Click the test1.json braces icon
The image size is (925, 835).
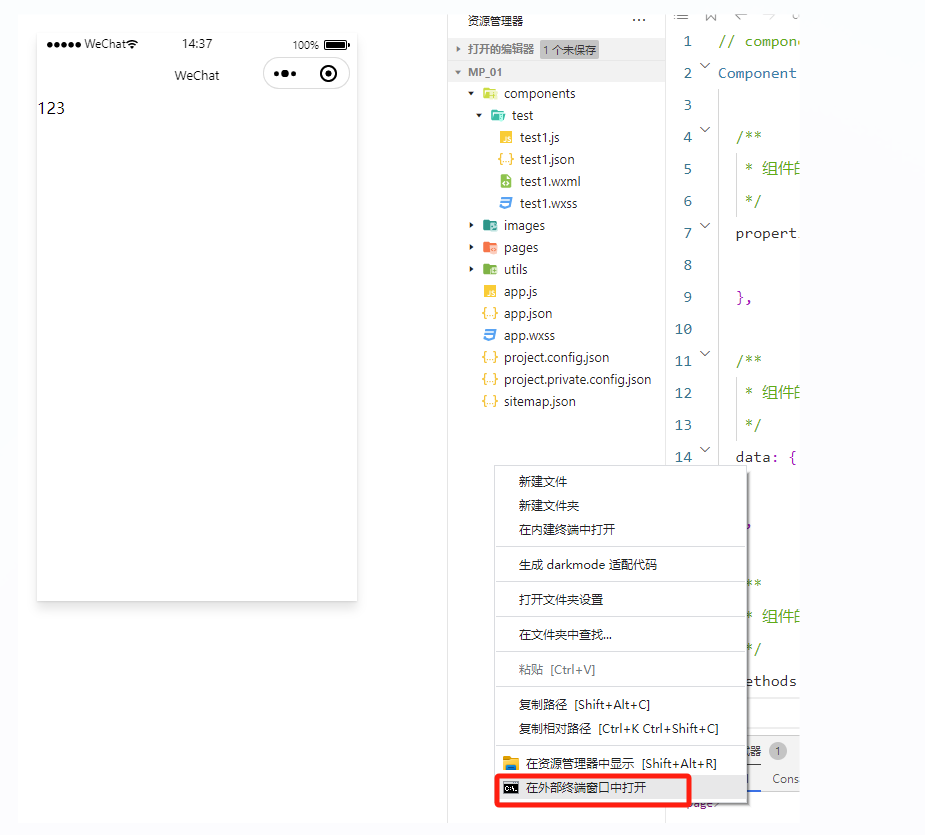[x=506, y=159]
